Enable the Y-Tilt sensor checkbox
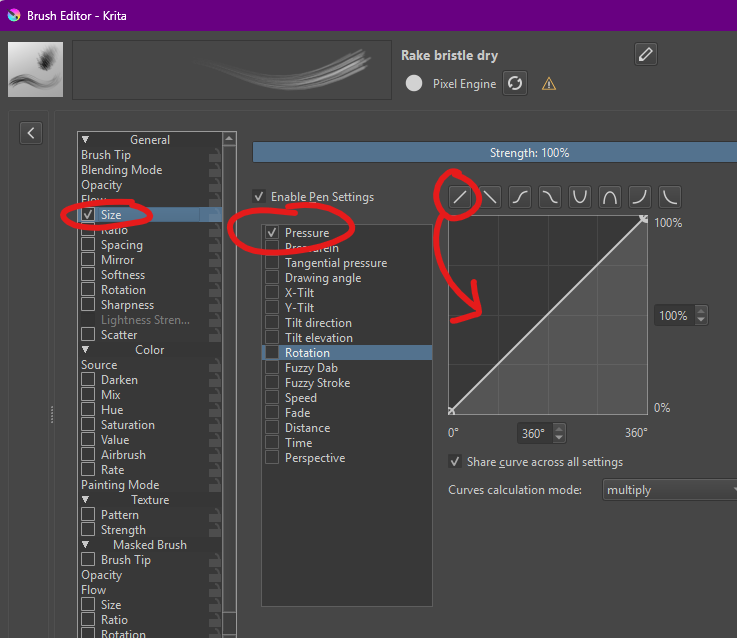The height and width of the screenshot is (638, 737). tap(272, 307)
